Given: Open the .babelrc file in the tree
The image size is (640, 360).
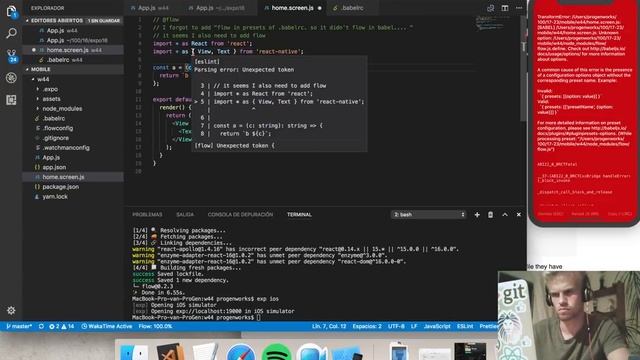Looking at the screenshot, I should [x=73, y=118].
